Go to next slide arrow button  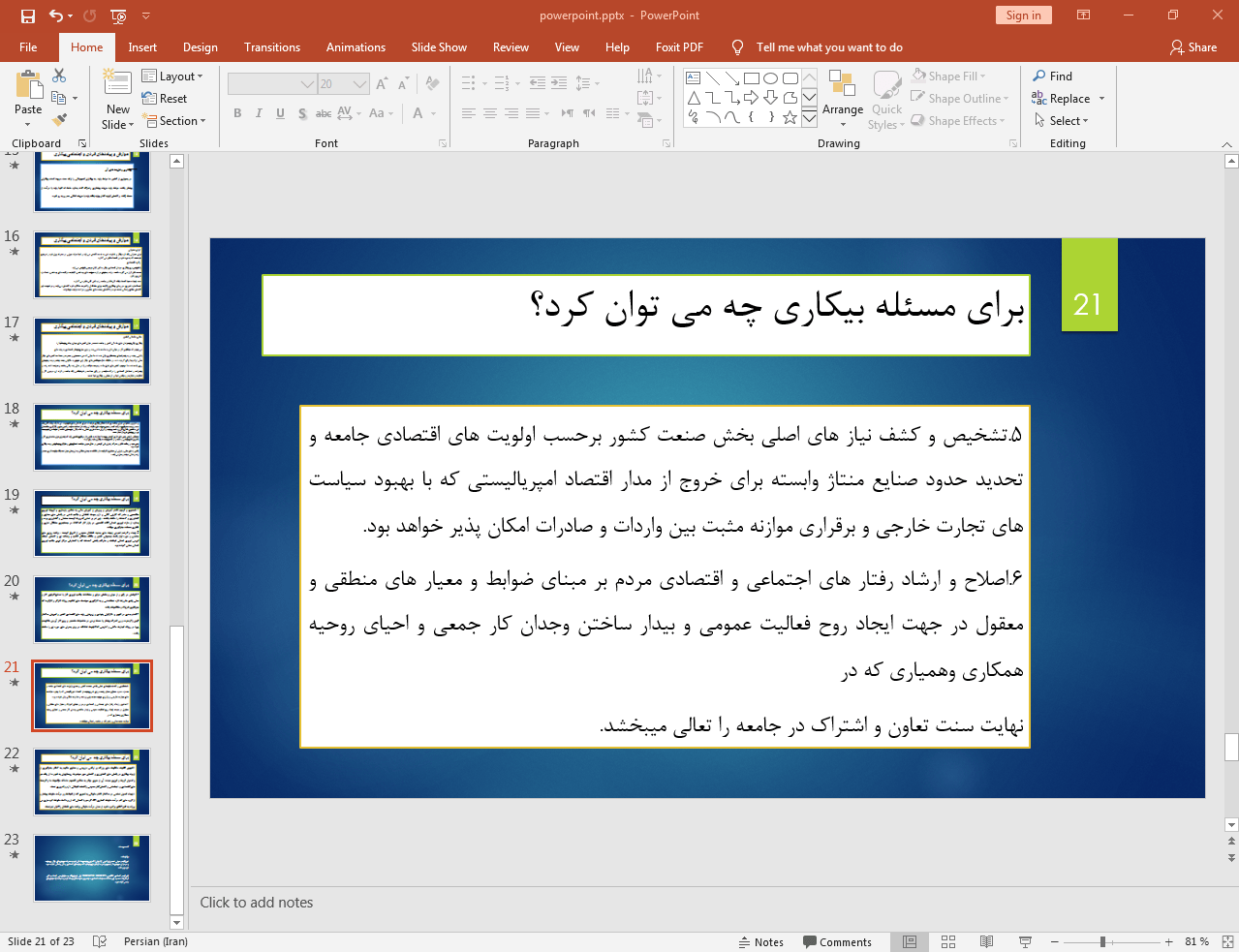pyautogui.click(x=1231, y=858)
